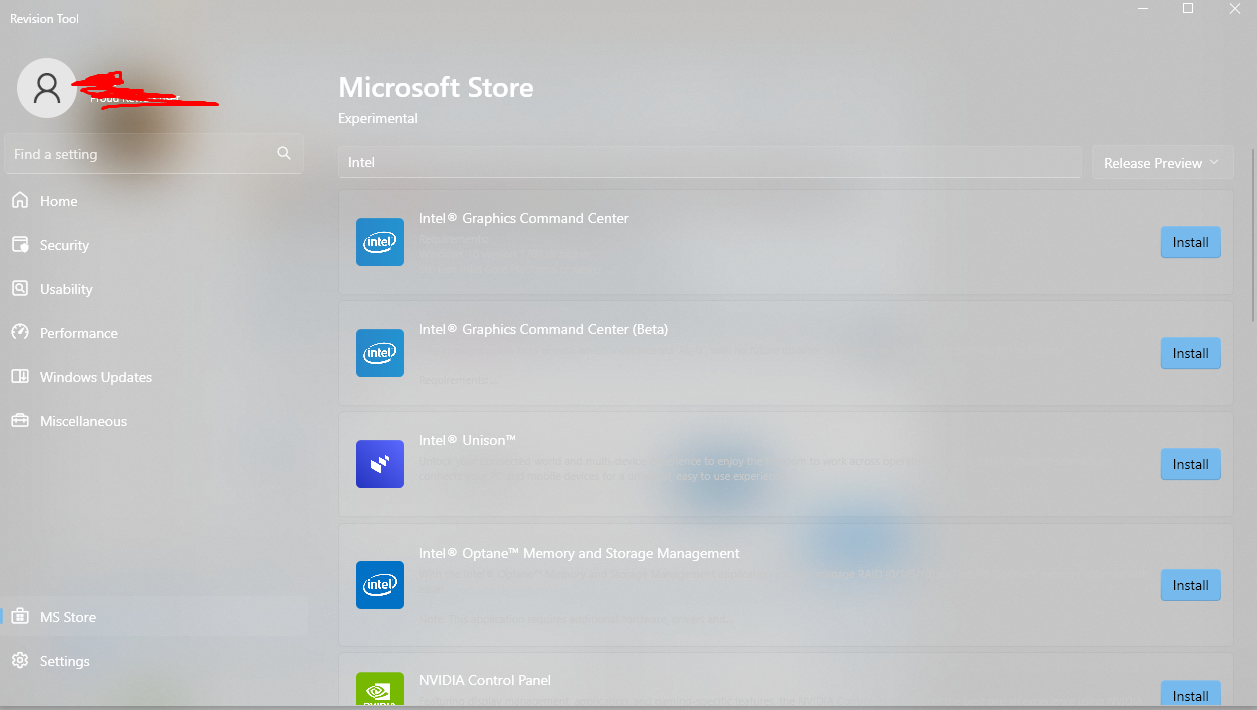Open the Performance section
1257x710 pixels.
154,333
